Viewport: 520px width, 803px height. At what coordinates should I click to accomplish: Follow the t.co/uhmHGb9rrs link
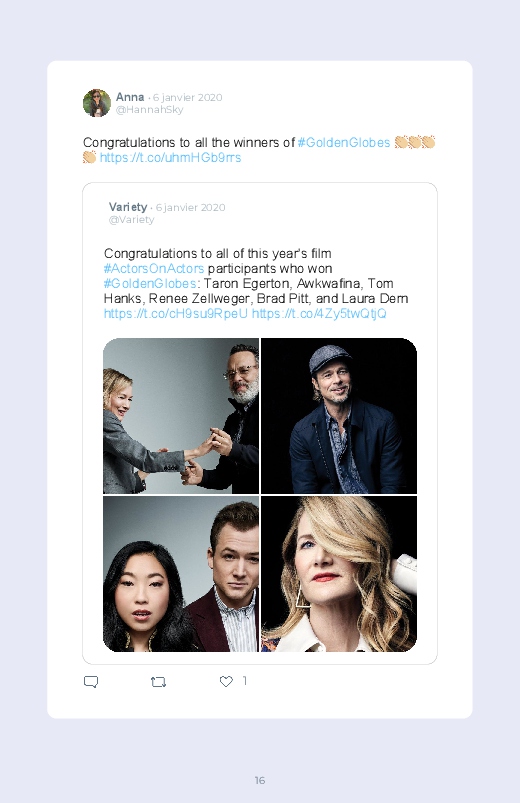[x=170, y=157]
